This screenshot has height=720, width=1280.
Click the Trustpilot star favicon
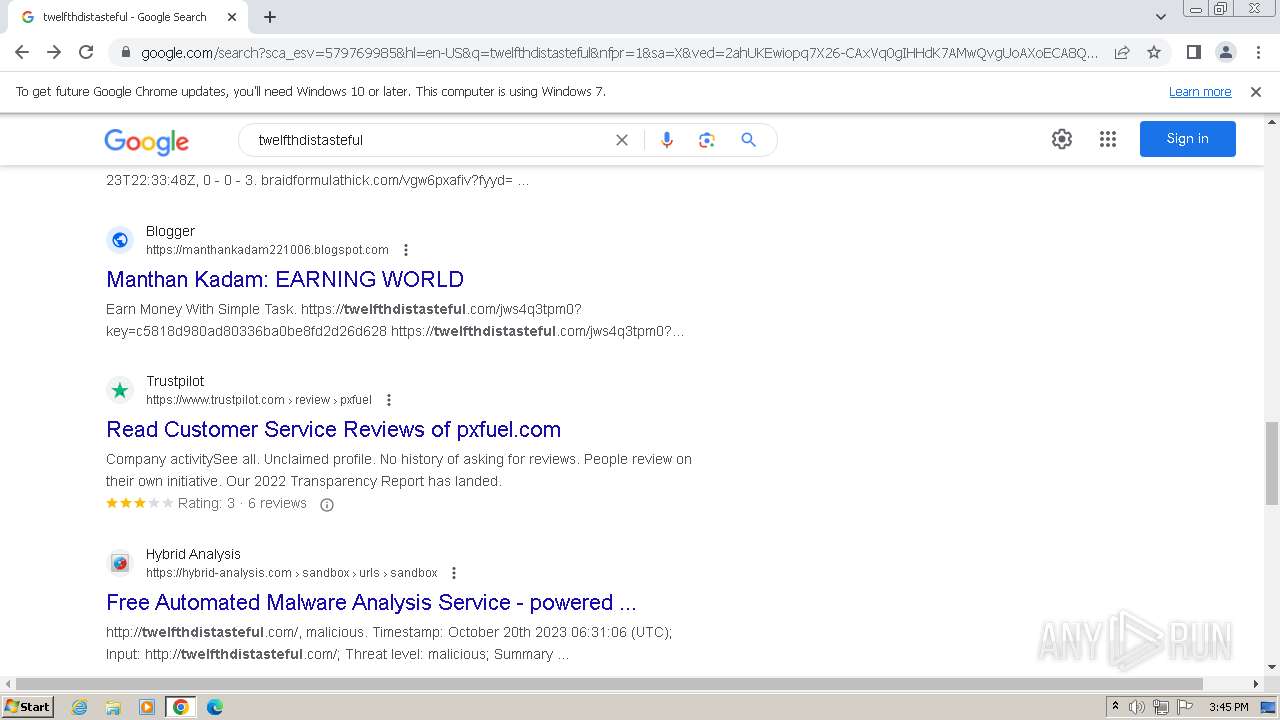[120, 390]
